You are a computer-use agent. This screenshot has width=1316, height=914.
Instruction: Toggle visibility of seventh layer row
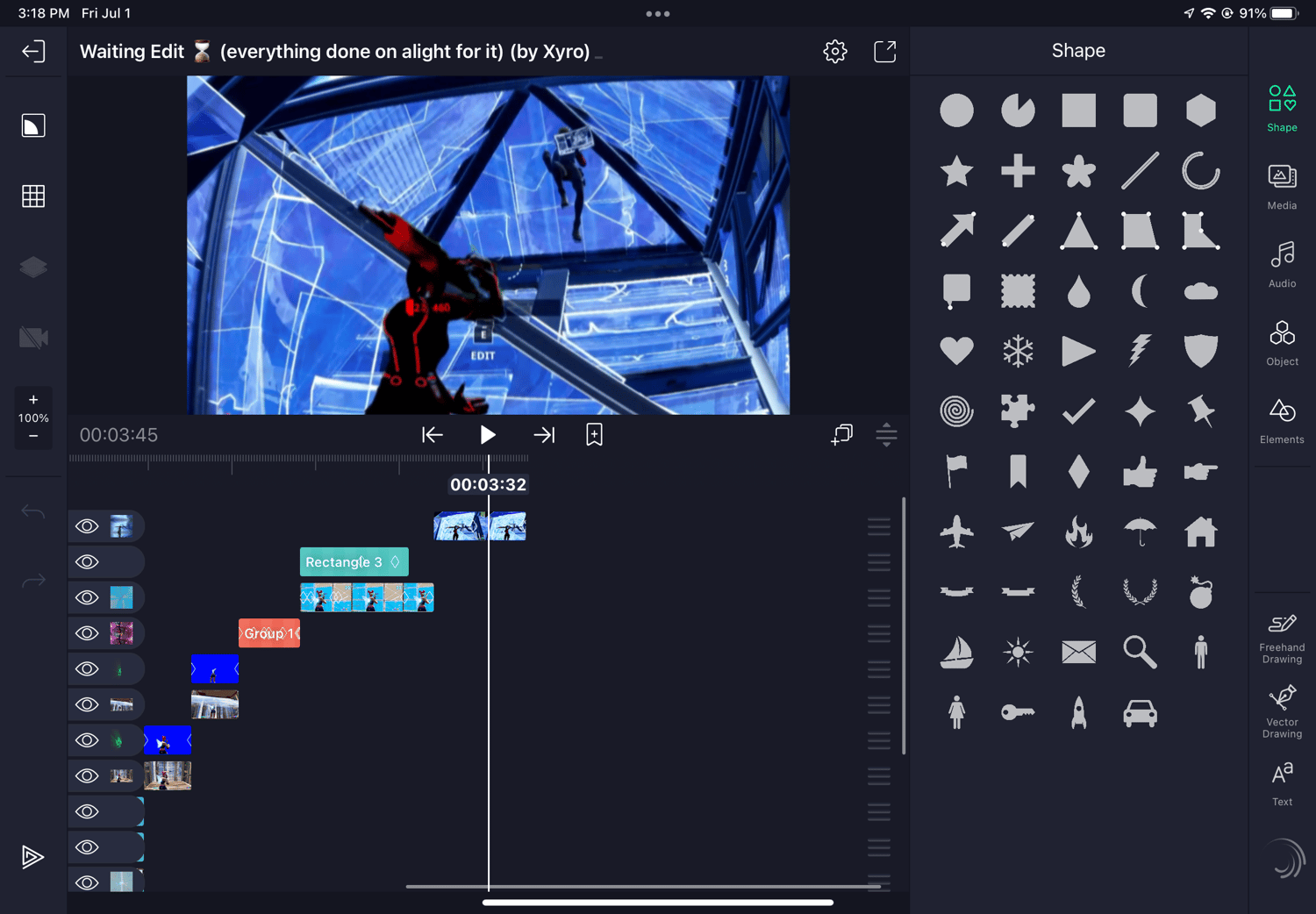87,740
